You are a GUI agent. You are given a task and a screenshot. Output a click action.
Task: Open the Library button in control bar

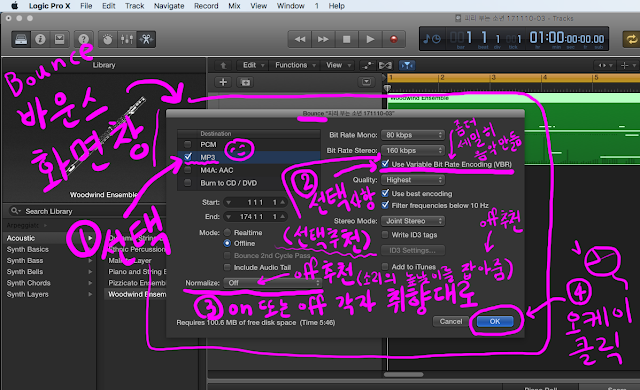[x=21, y=39]
